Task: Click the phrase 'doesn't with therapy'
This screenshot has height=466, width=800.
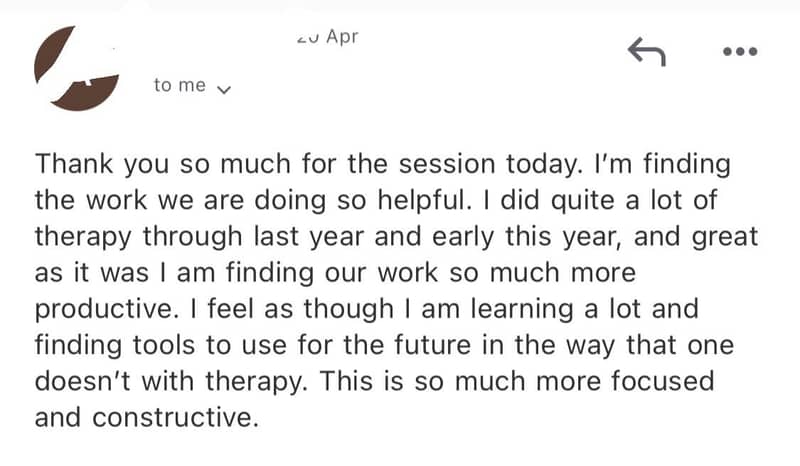Action: coord(169,382)
